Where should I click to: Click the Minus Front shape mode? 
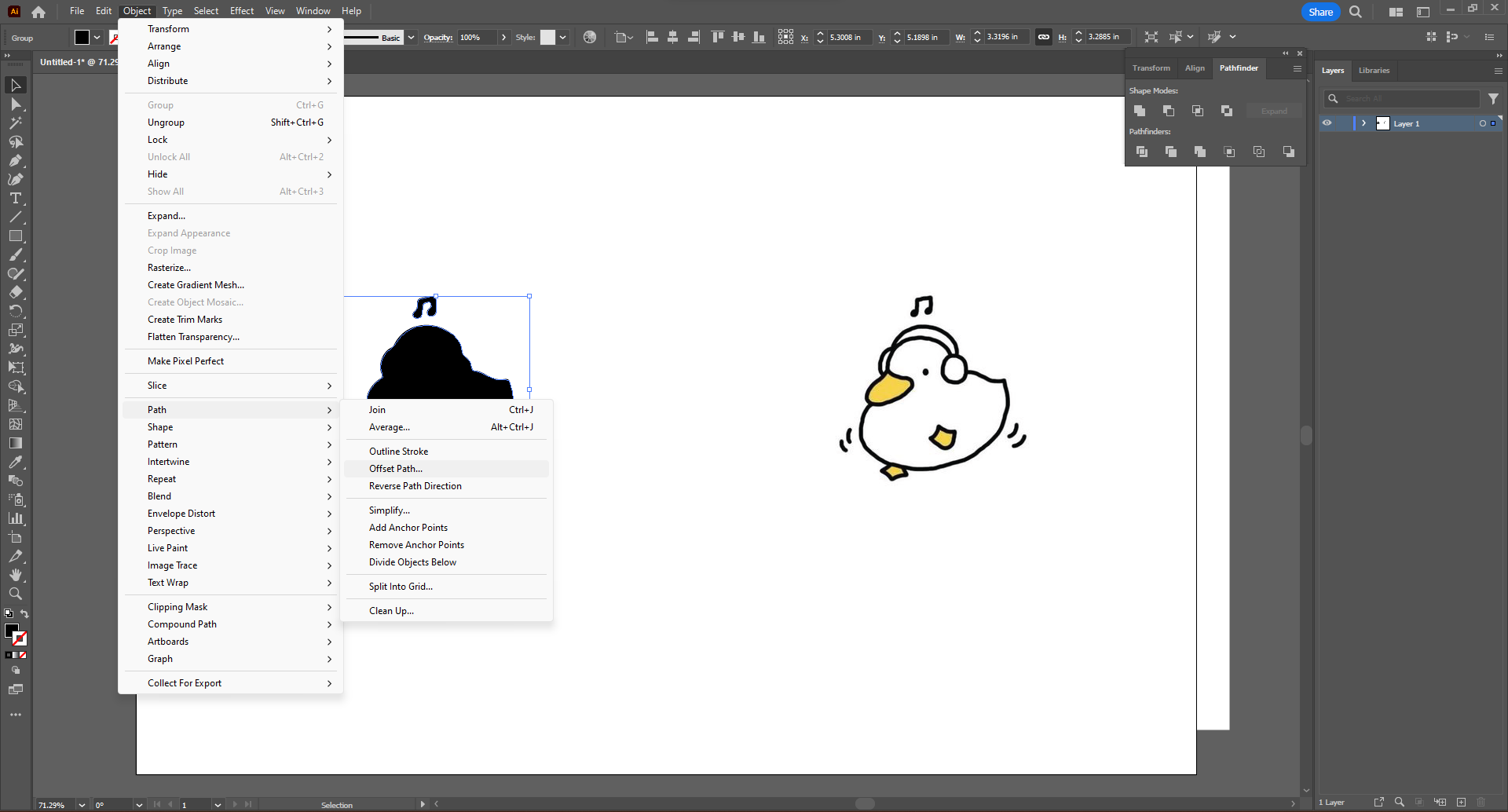(1169, 111)
